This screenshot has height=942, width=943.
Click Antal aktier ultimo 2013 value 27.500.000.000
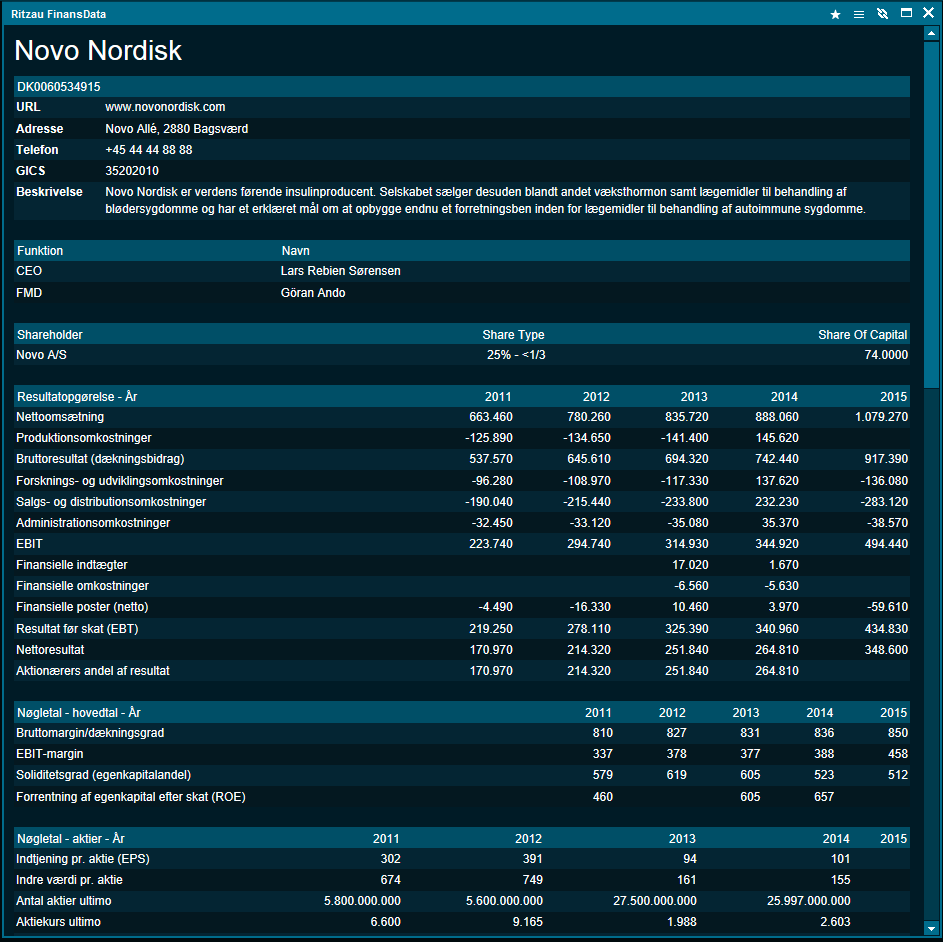pyautogui.click(x=655, y=901)
